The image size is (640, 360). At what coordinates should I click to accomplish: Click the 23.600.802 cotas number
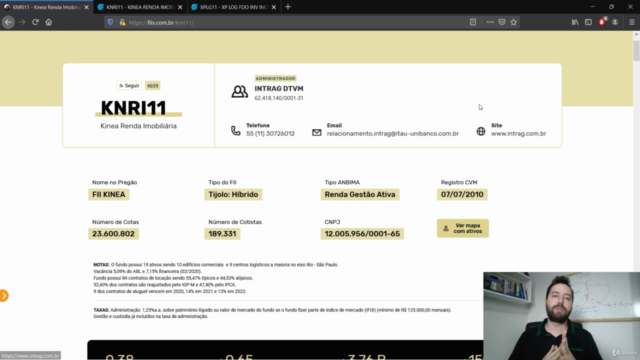(113, 234)
